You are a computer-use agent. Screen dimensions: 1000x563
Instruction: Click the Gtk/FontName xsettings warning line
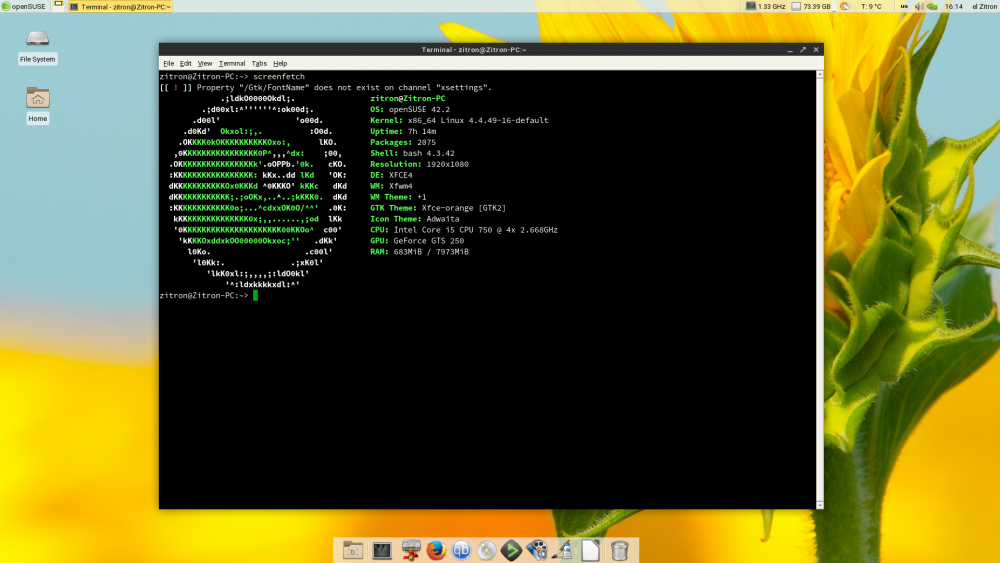(326, 87)
